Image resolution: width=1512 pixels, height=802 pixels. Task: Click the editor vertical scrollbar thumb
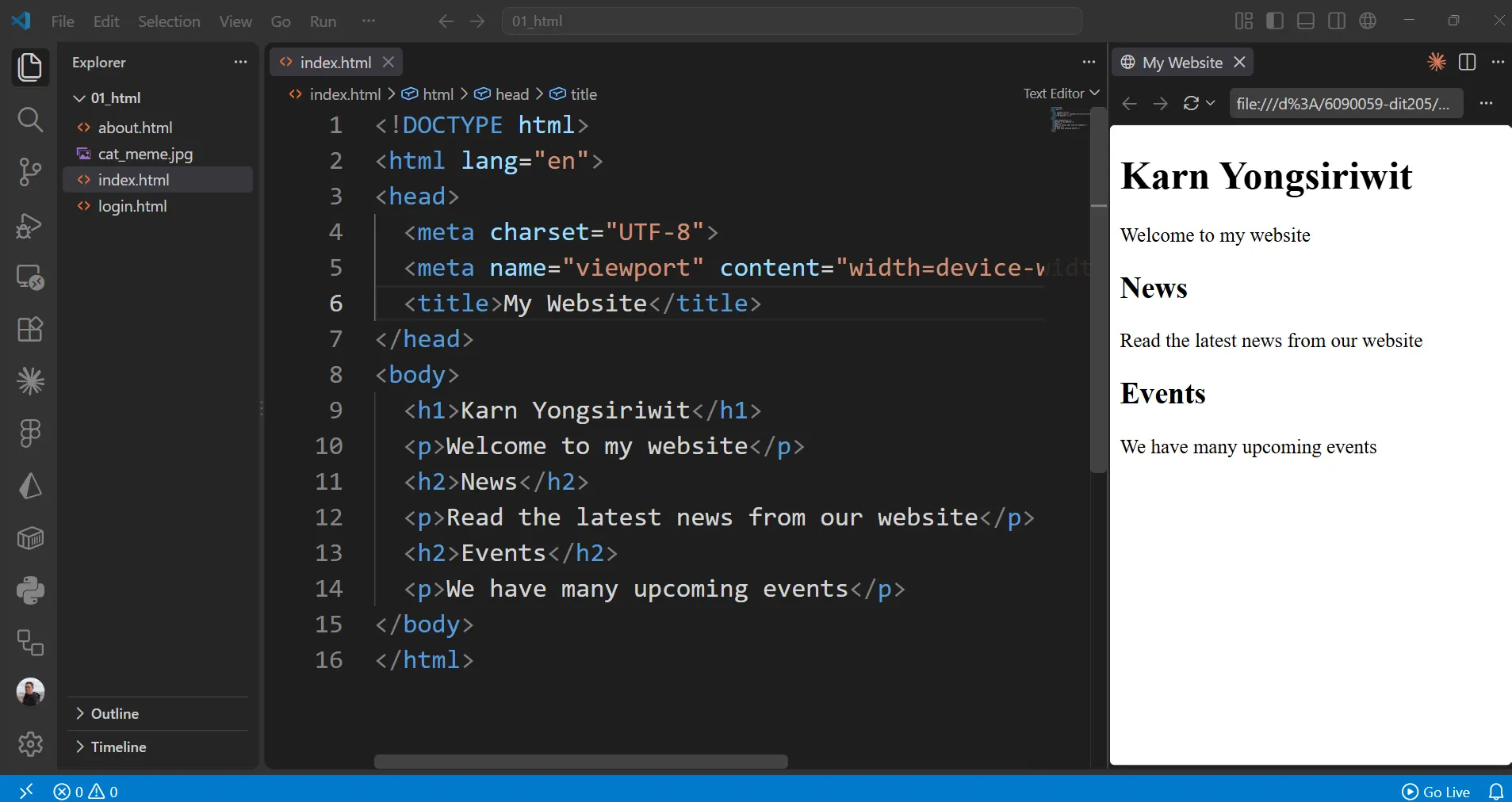click(1098, 290)
